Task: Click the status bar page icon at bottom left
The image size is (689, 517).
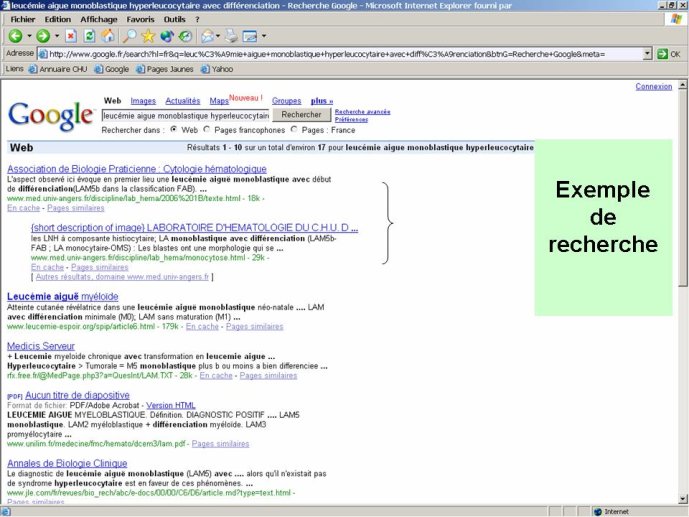Action: click(x=6, y=512)
